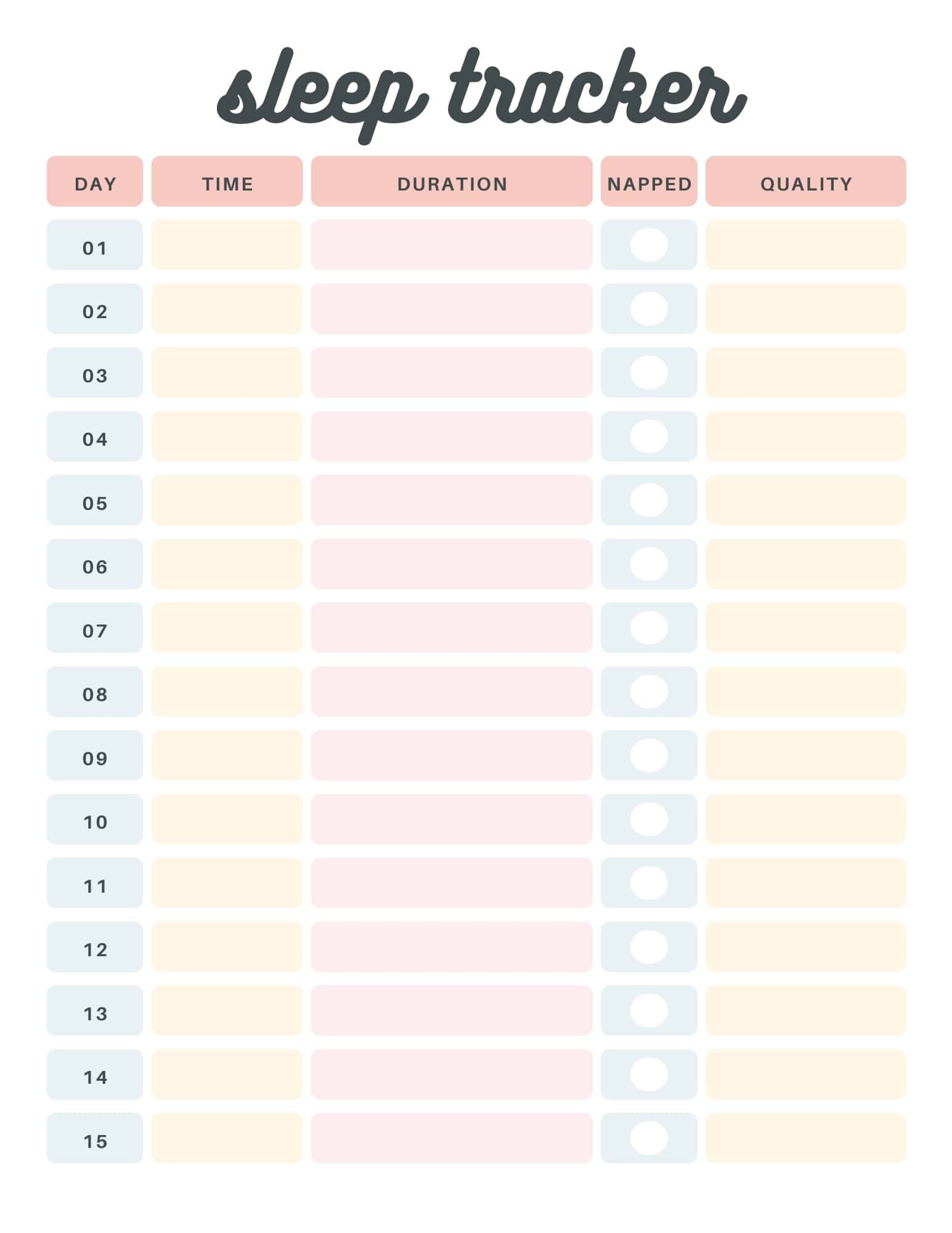
Task: Select the napped circle in row 08
Action: [649, 691]
